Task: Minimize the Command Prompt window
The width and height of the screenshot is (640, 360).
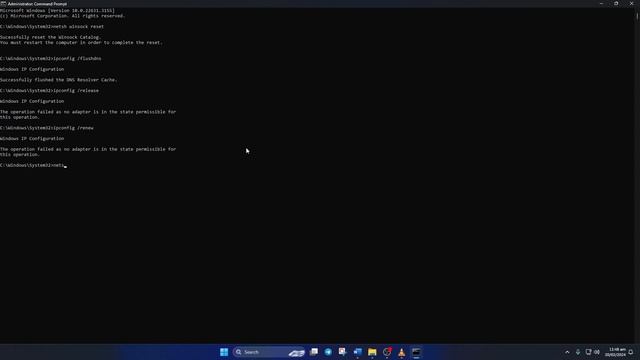Action: point(601,3)
